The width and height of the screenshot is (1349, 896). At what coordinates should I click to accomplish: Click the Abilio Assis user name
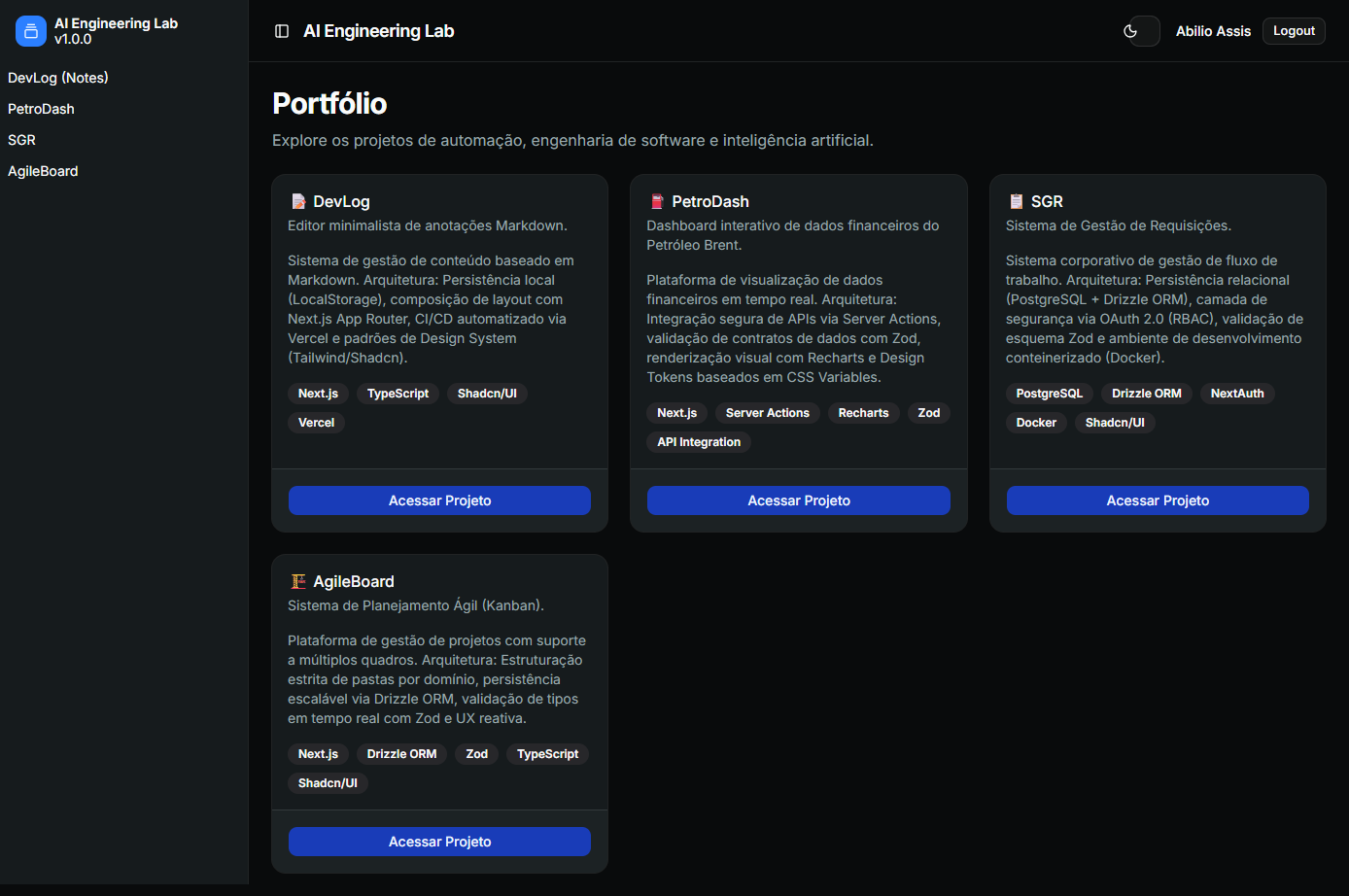[1213, 31]
